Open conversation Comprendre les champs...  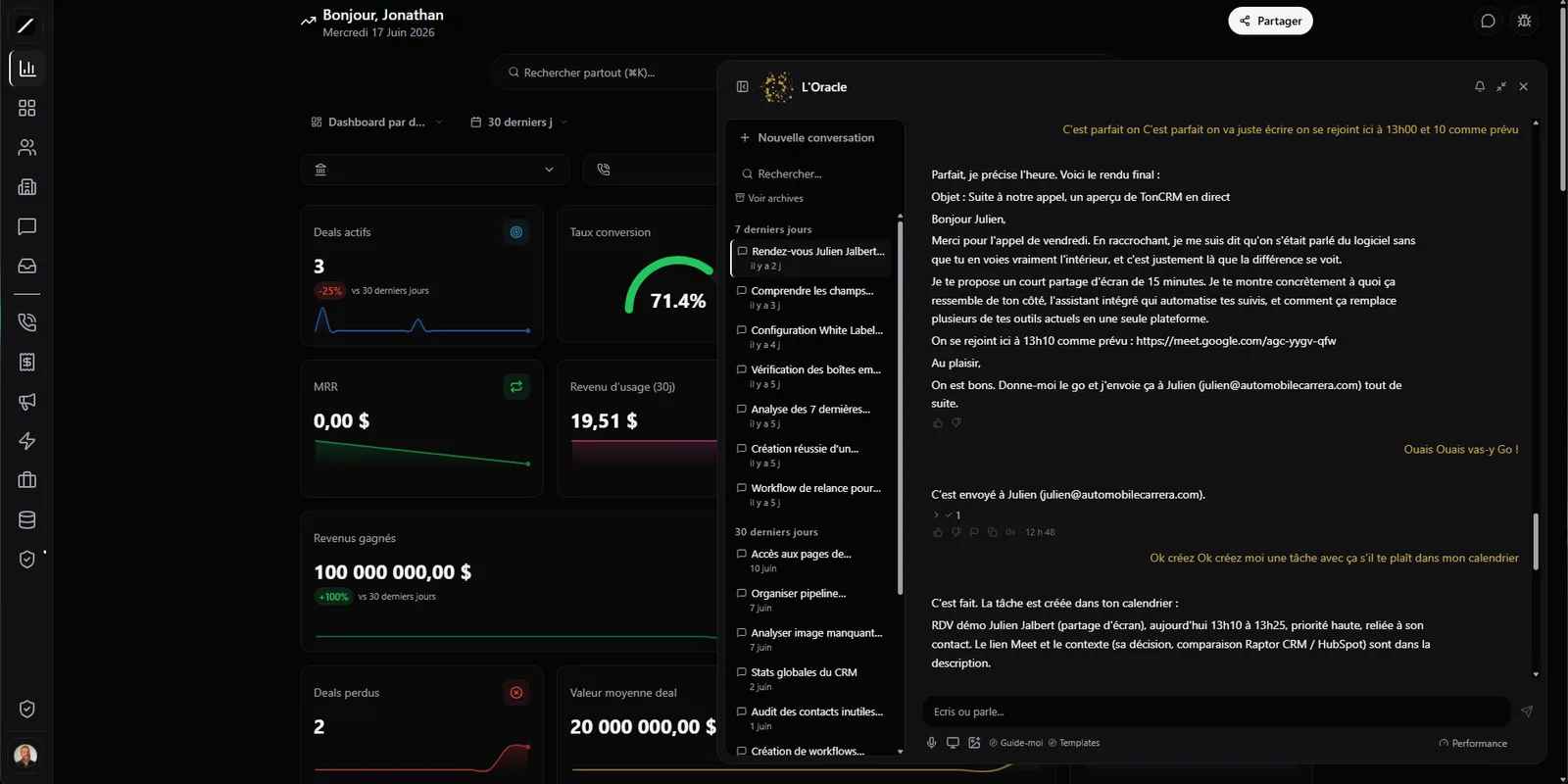click(x=811, y=298)
